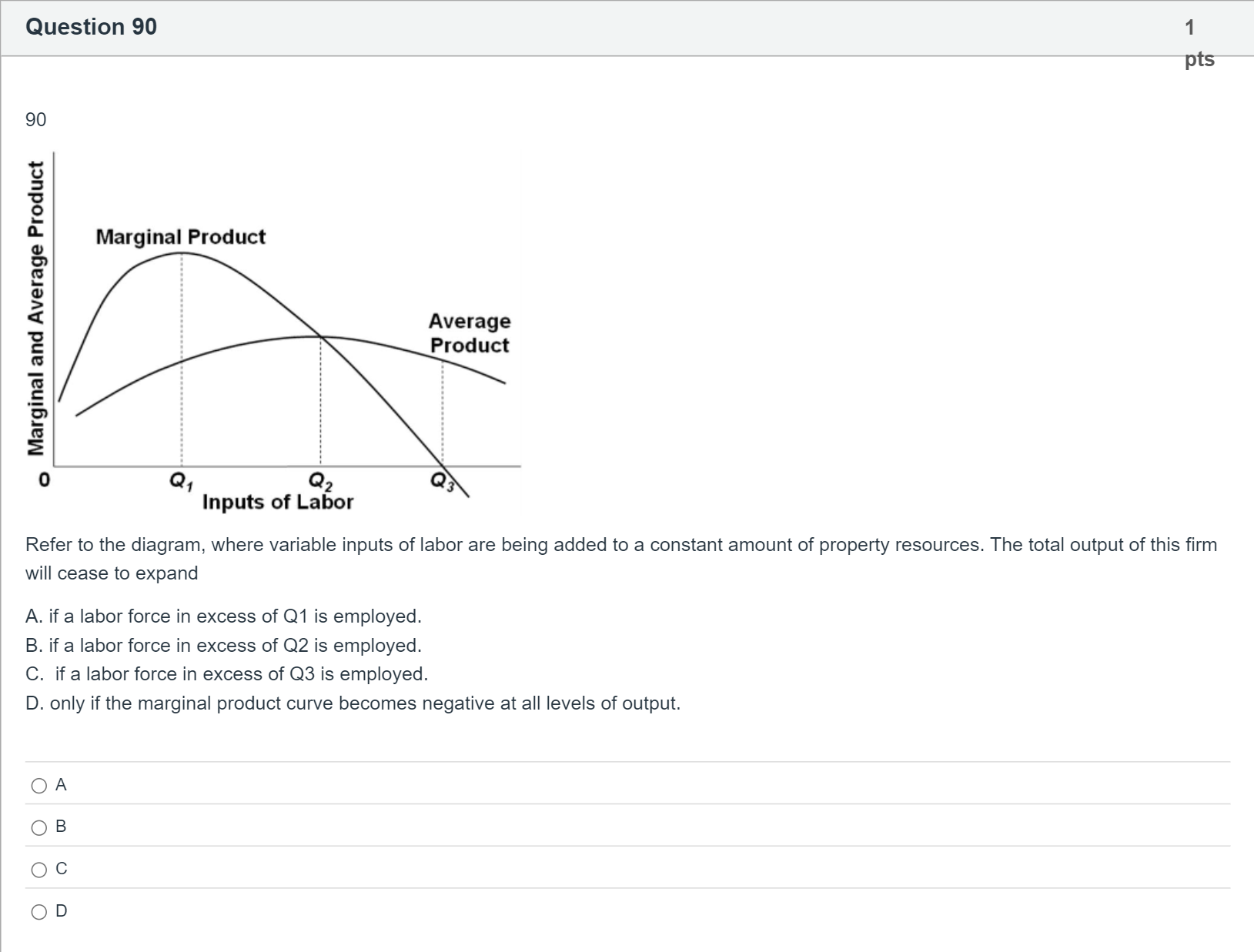This screenshot has height=952, width=1254.
Task: Click the question prompt paragraph text
Action: [x=621, y=559]
